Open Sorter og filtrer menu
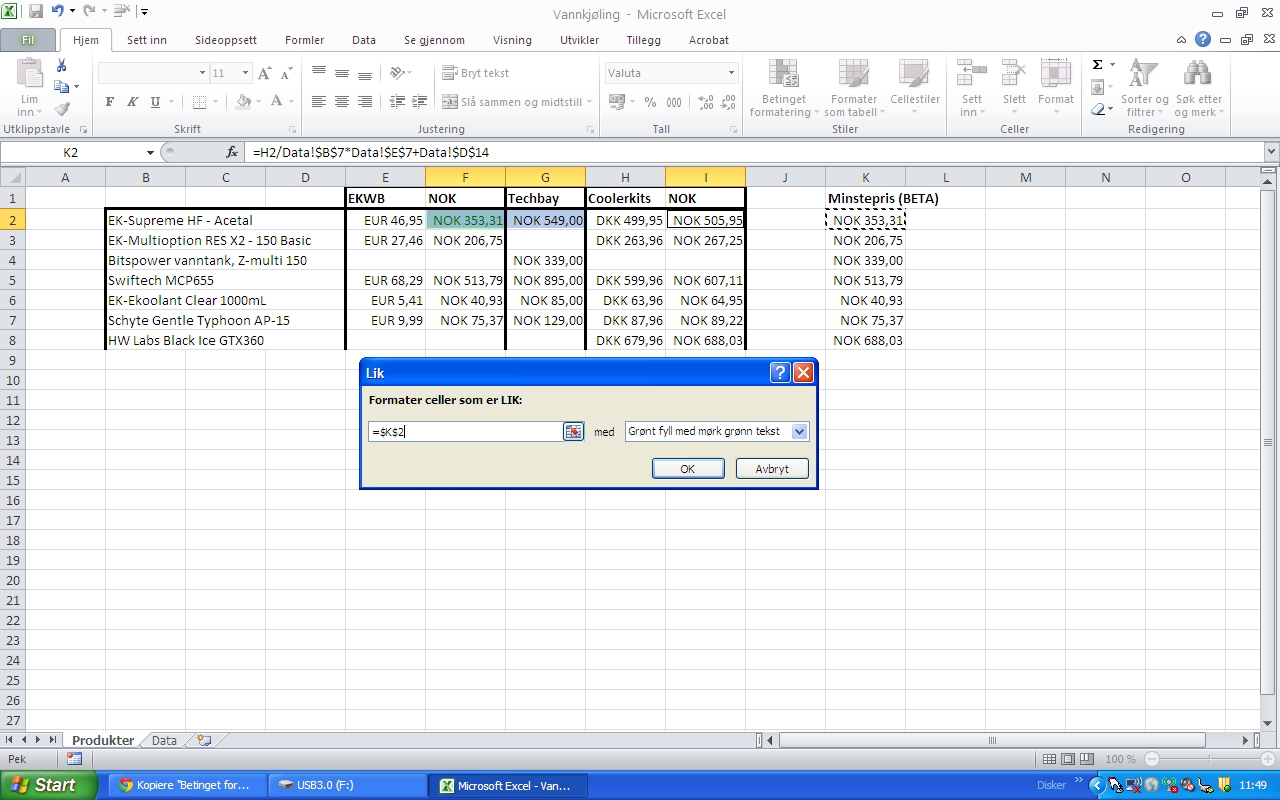Screen dimensions: 1280x800 coord(1144,88)
